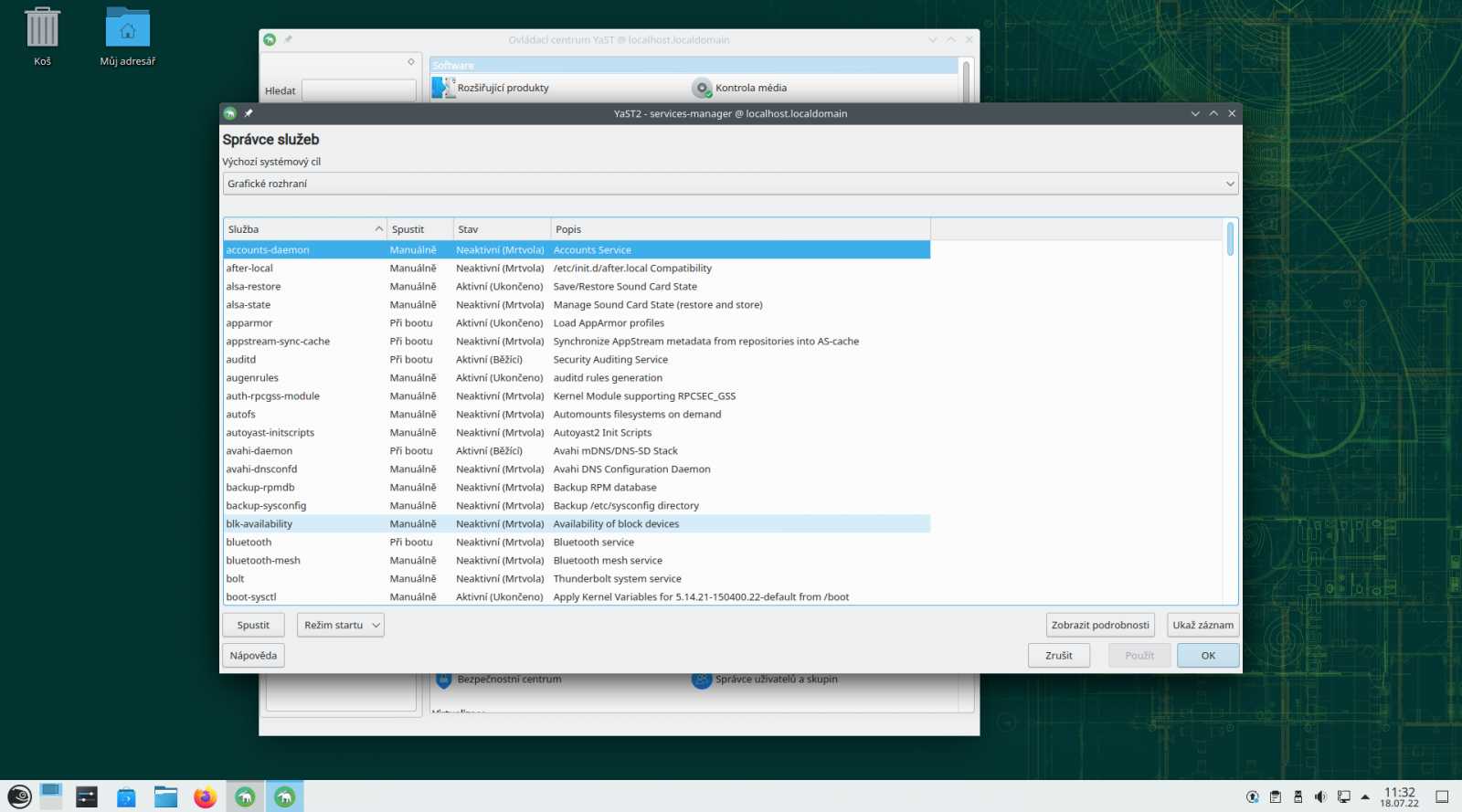Select the bluetooth-mesh service row
This screenshot has height=812, width=1462.
577,560
